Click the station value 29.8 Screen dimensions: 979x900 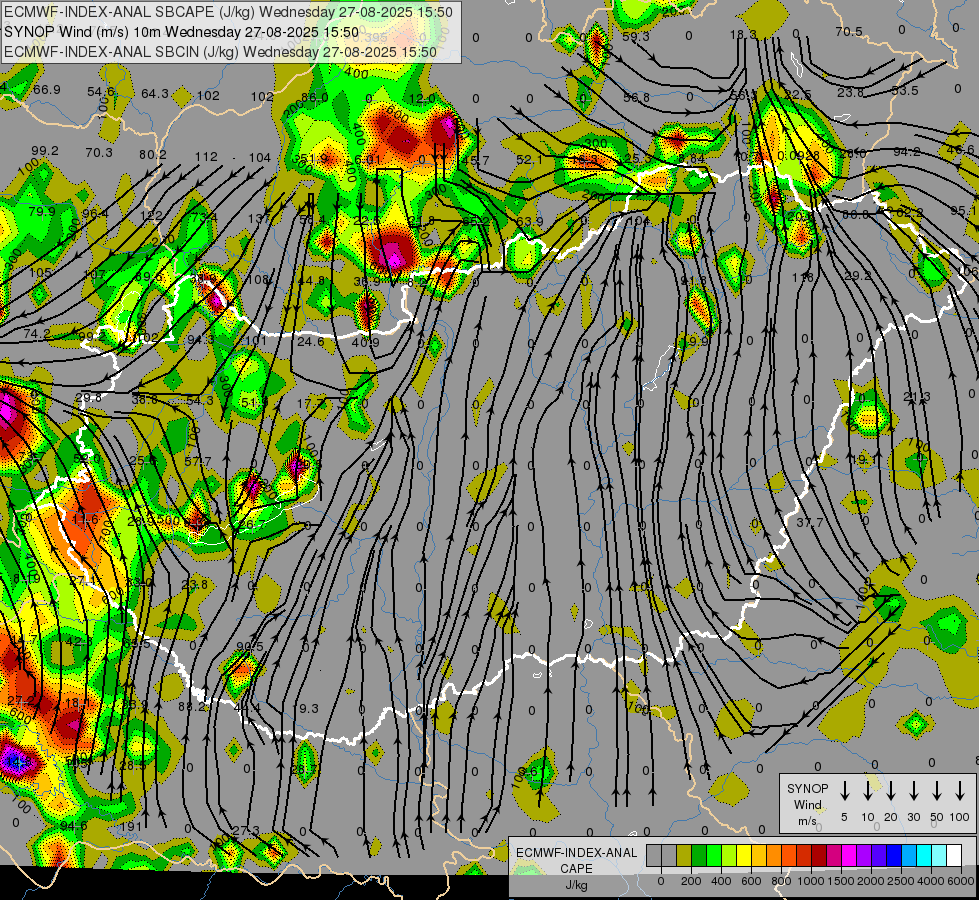(x=88, y=398)
